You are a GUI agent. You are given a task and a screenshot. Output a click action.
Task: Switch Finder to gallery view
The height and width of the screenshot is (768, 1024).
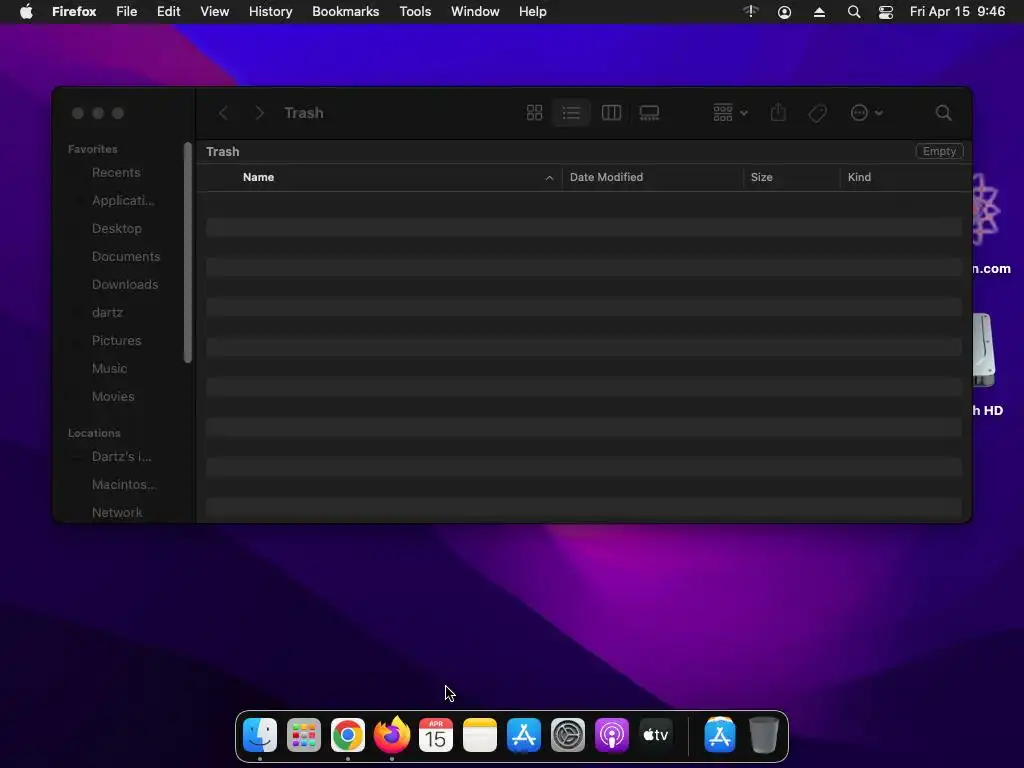(649, 113)
